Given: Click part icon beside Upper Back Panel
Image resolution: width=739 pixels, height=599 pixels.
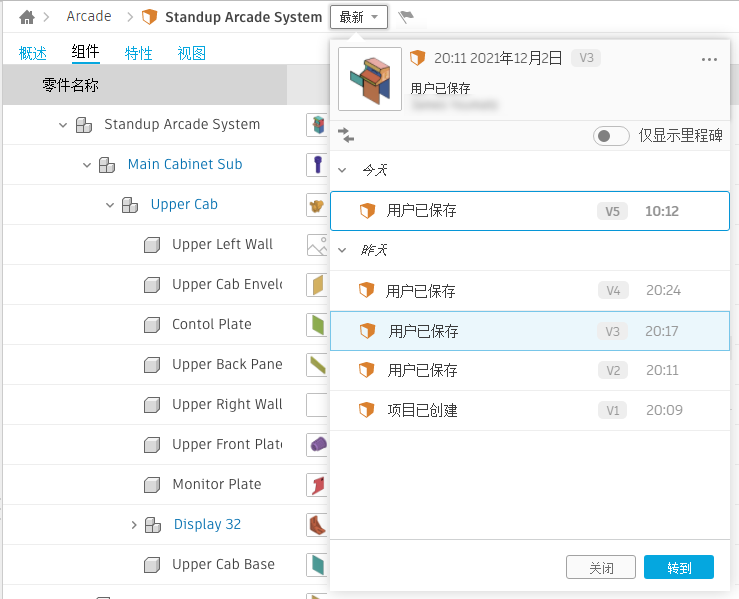Looking at the screenshot, I should click(152, 365).
